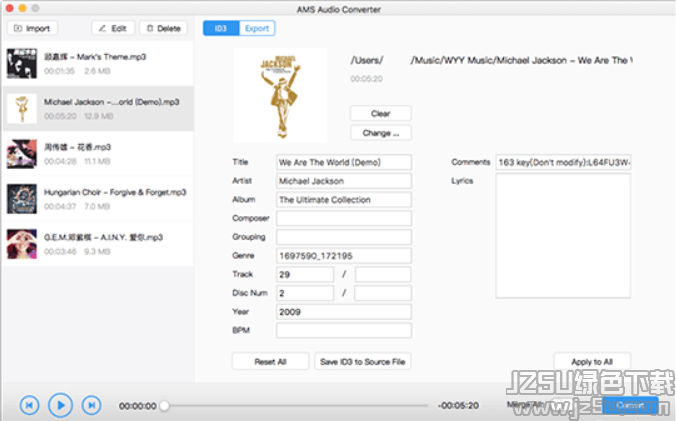Click the empty BPM field
The width and height of the screenshot is (676, 421).
pos(344,331)
